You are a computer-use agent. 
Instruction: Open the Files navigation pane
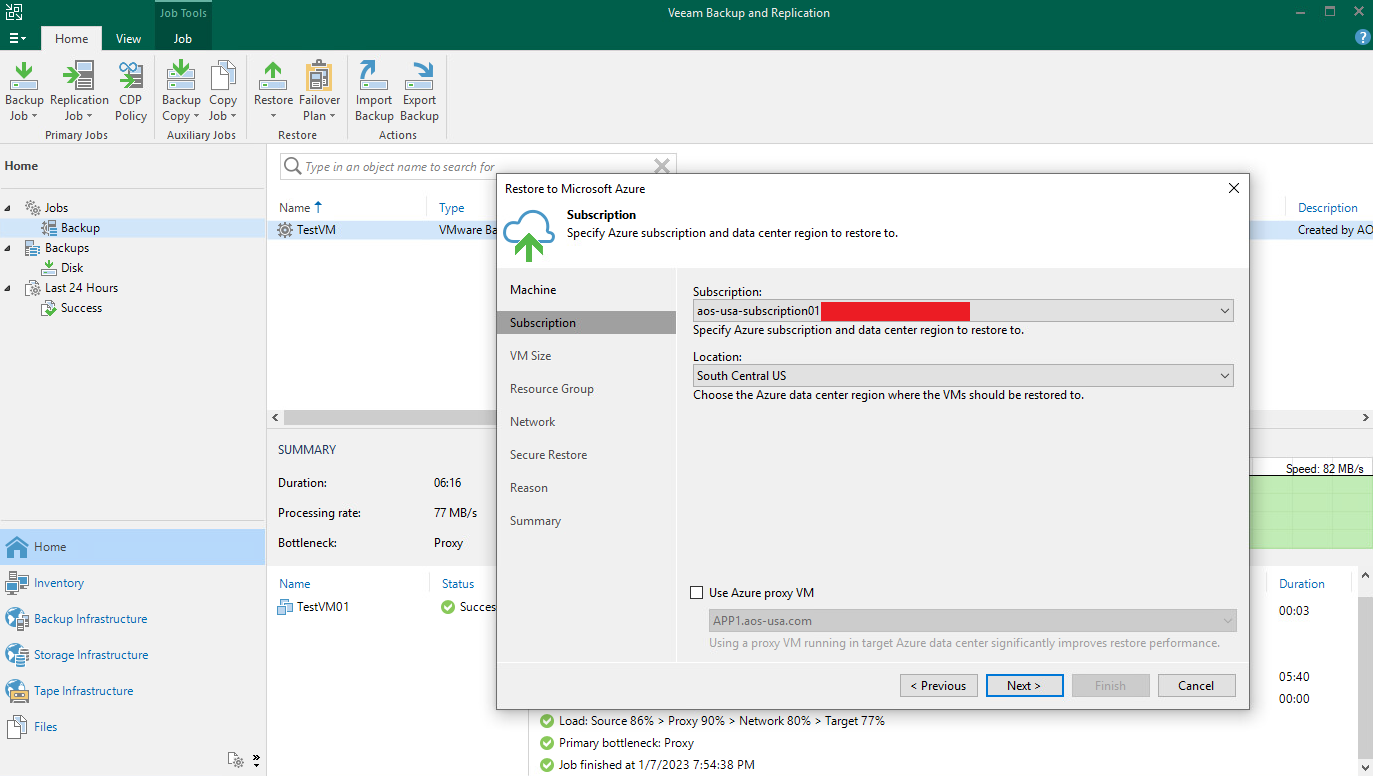(133, 727)
